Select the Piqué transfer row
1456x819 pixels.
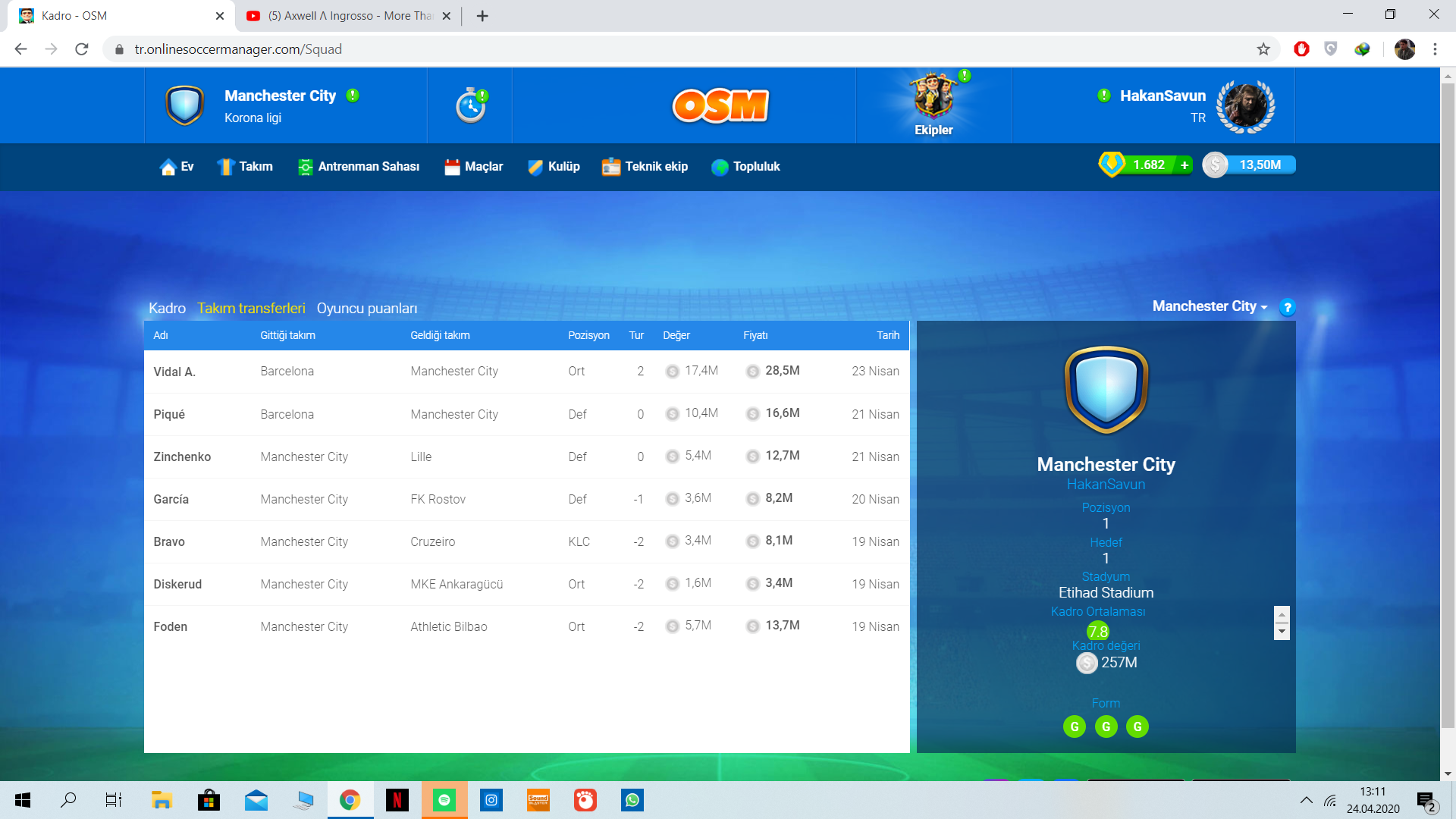526,414
